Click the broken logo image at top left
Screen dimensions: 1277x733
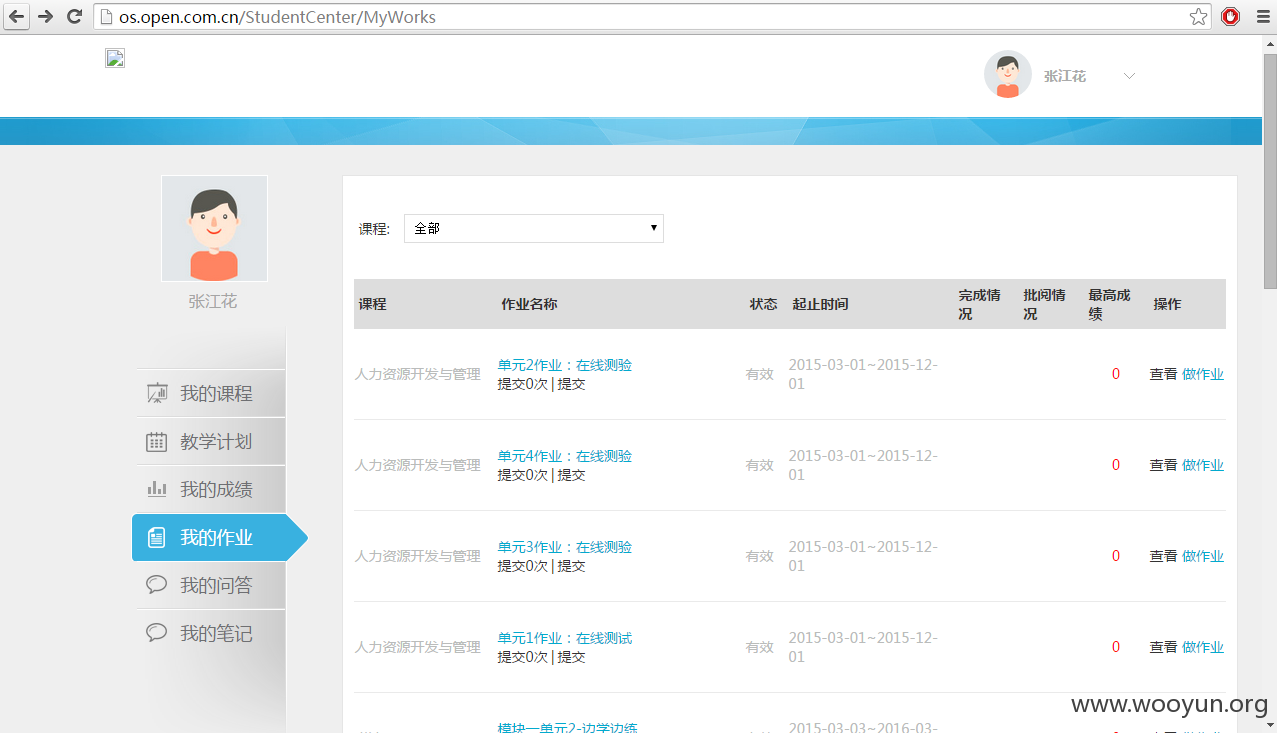click(115, 58)
